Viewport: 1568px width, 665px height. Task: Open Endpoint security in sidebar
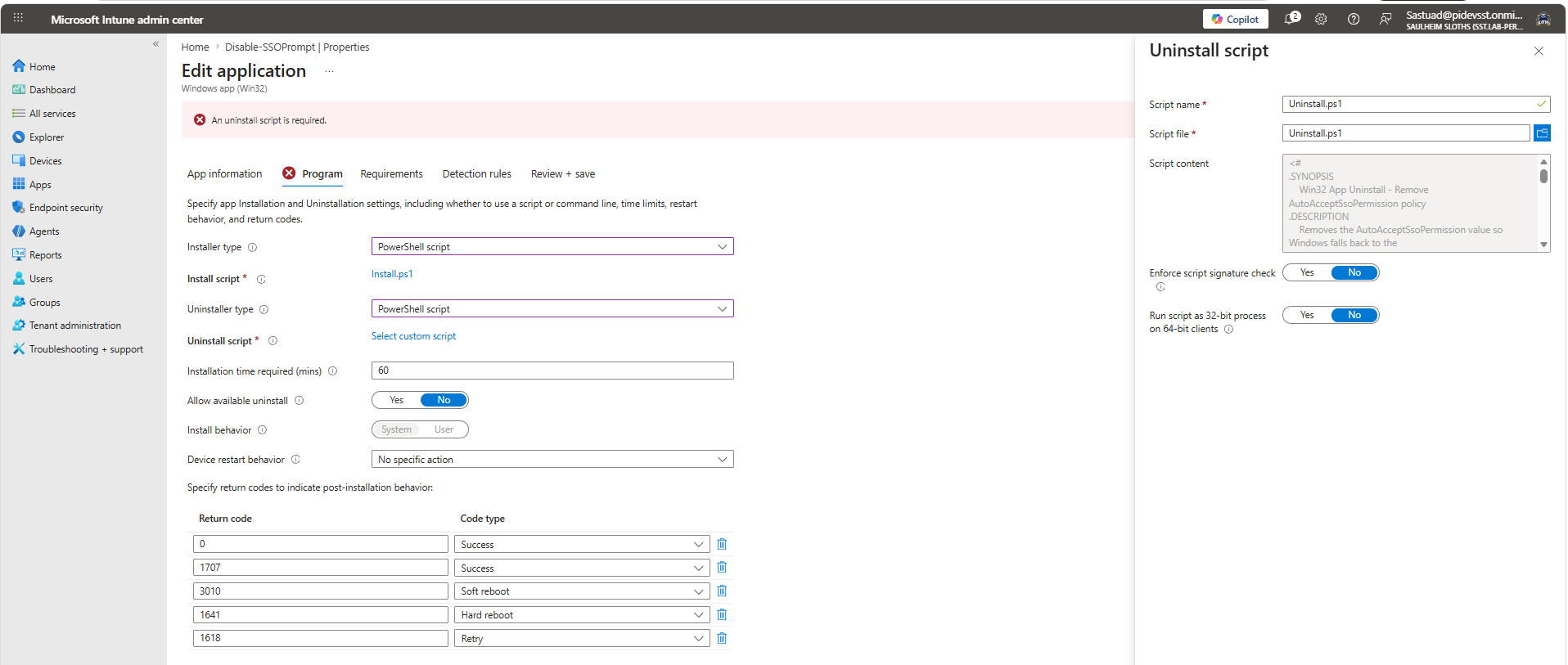pyautogui.click(x=66, y=208)
